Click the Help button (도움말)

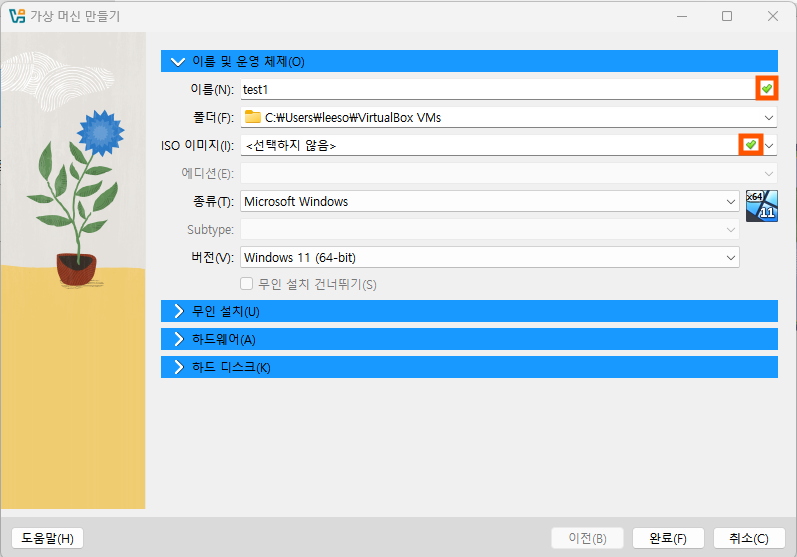pyautogui.click(x=47, y=538)
